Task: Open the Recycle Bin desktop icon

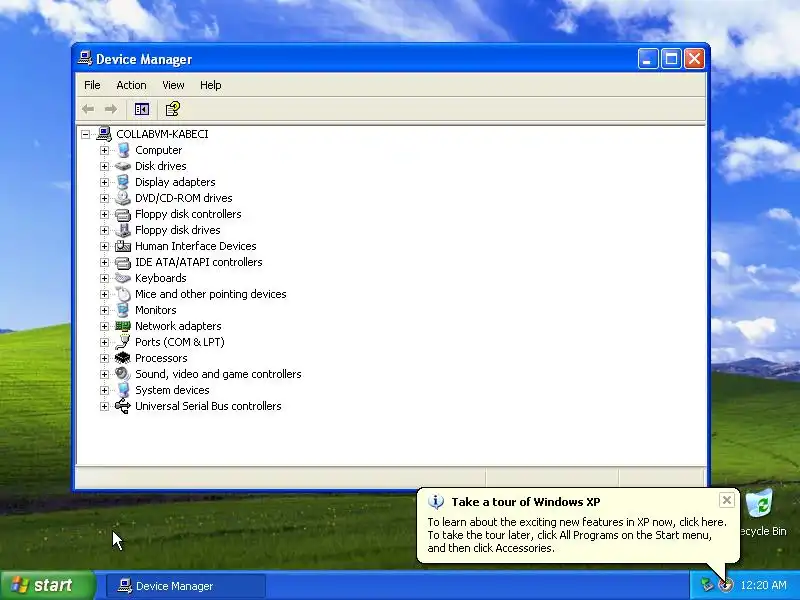Action: pyautogui.click(x=759, y=504)
